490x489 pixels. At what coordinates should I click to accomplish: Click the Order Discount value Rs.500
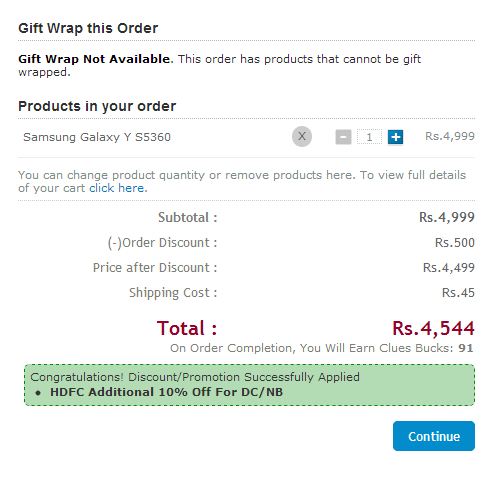pos(455,243)
